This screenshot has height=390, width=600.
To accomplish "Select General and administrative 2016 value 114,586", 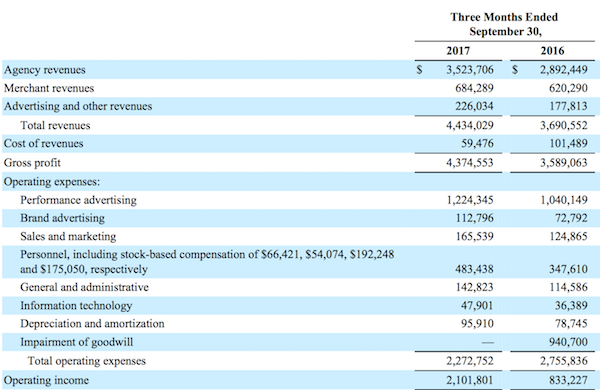I will 568,287.
